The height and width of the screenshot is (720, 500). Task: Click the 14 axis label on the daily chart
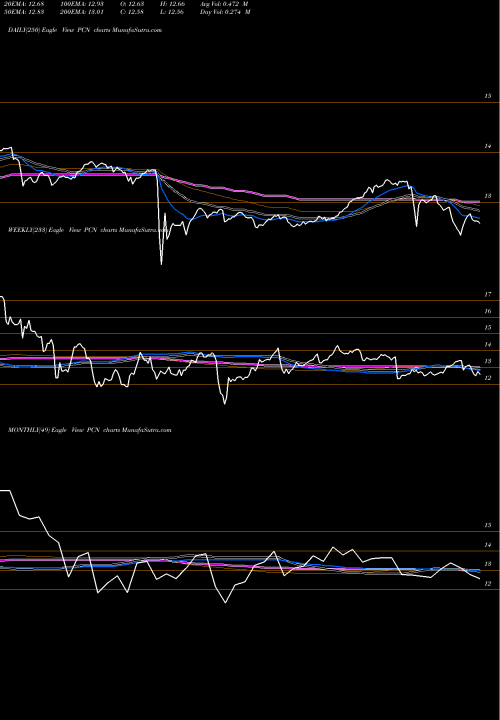488,146
